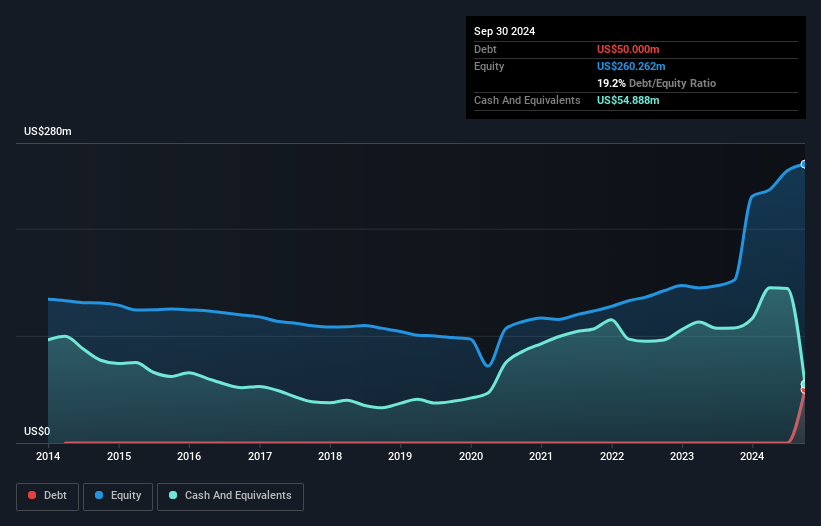The height and width of the screenshot is (526, 821).
Task: Toggle the Equity legend series
Action: click(x=118, y=496)
